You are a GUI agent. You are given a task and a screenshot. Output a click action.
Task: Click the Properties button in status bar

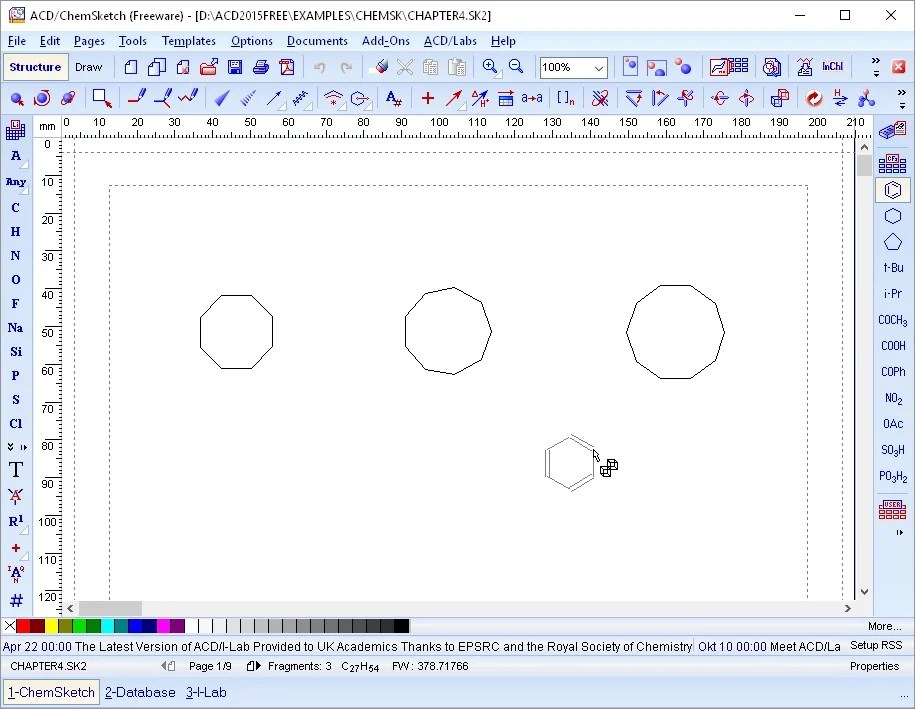click(x=875, y=666)
